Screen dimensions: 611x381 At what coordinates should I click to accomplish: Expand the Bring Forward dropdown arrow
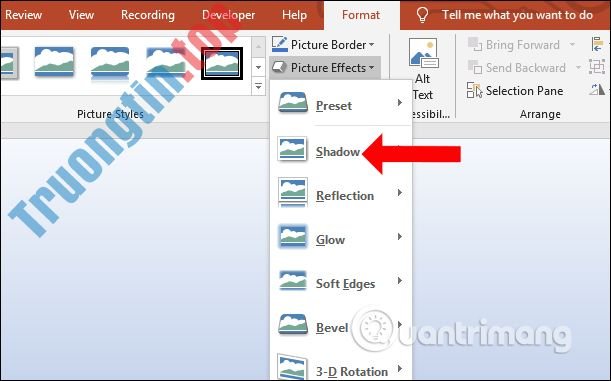572,44
